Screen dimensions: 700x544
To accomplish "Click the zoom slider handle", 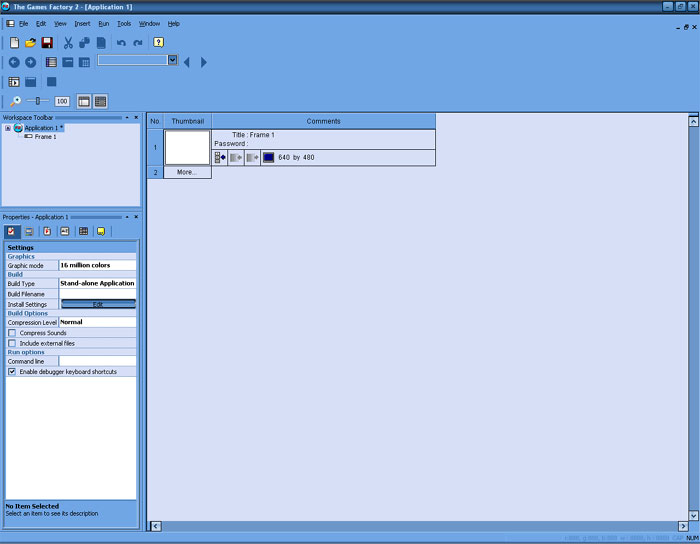I will [38, 101].
